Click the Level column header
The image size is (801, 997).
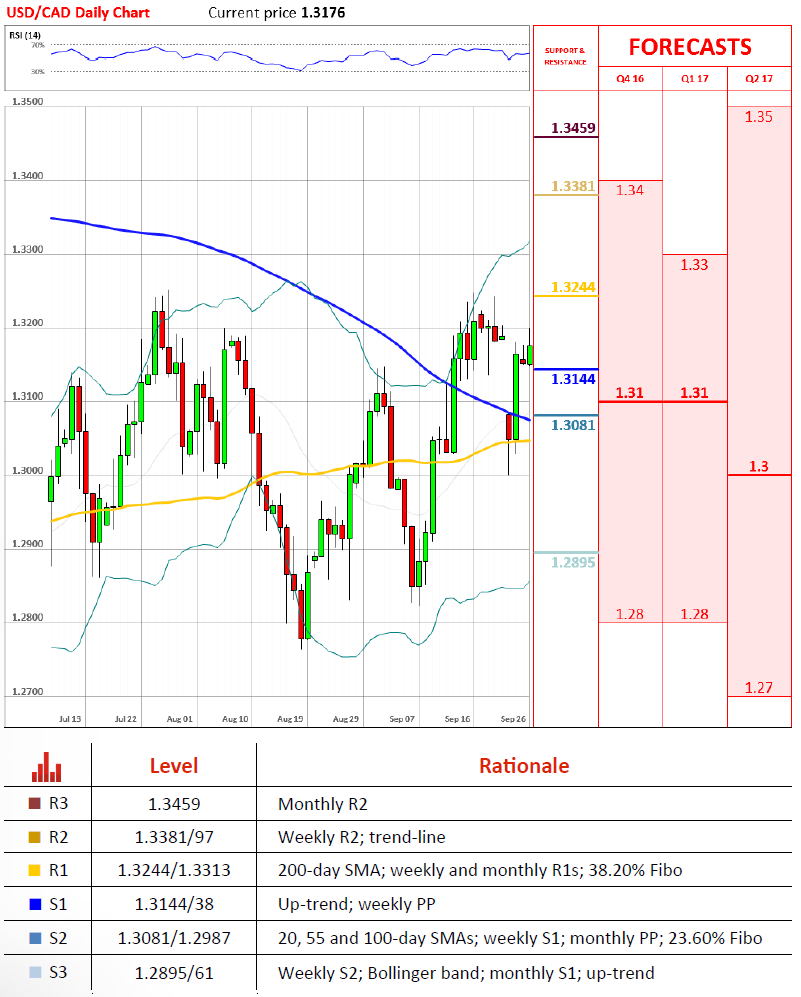pos(174,766)
